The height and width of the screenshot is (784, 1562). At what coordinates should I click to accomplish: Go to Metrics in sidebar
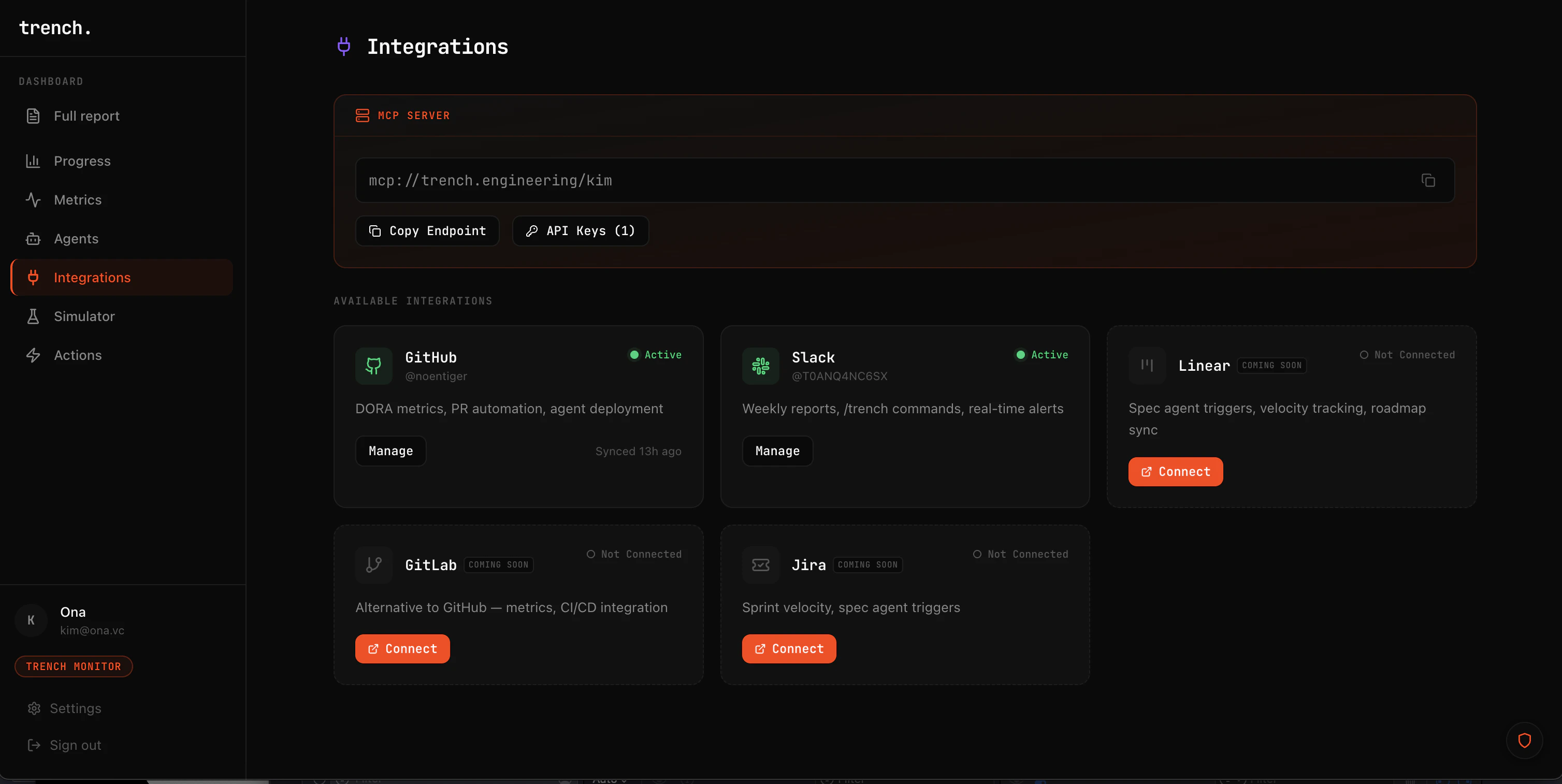click(78, 199)
